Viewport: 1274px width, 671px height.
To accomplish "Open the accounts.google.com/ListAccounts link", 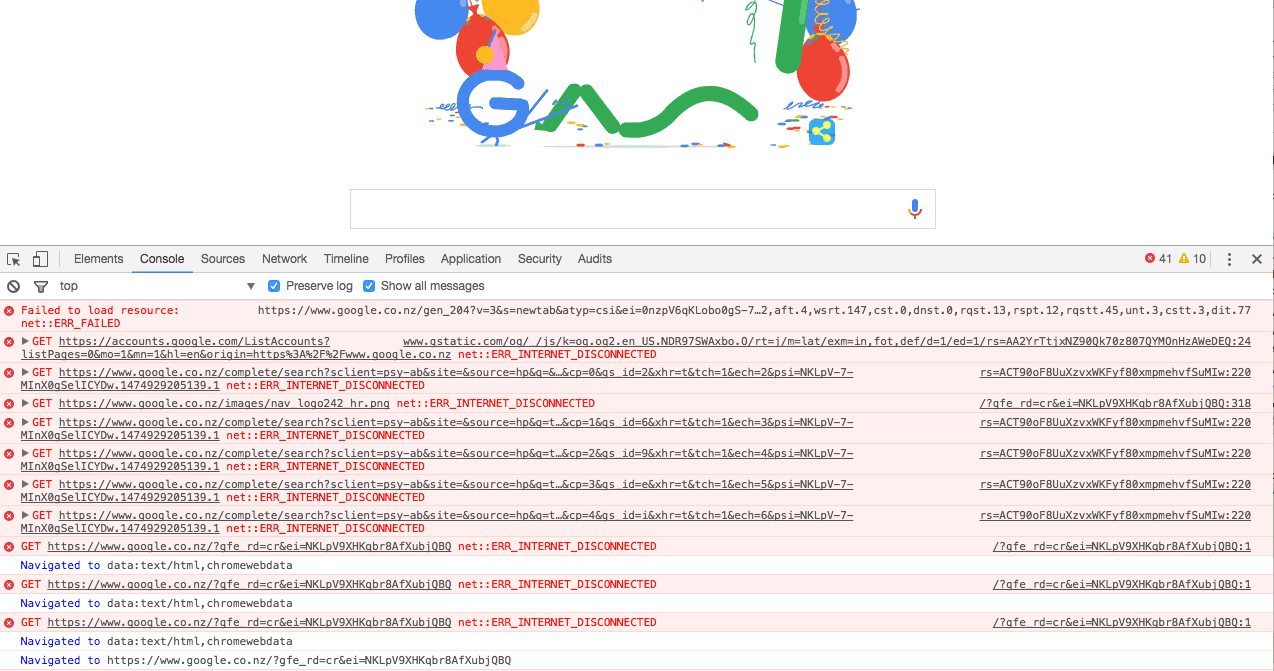I will [x=194, y=342].
